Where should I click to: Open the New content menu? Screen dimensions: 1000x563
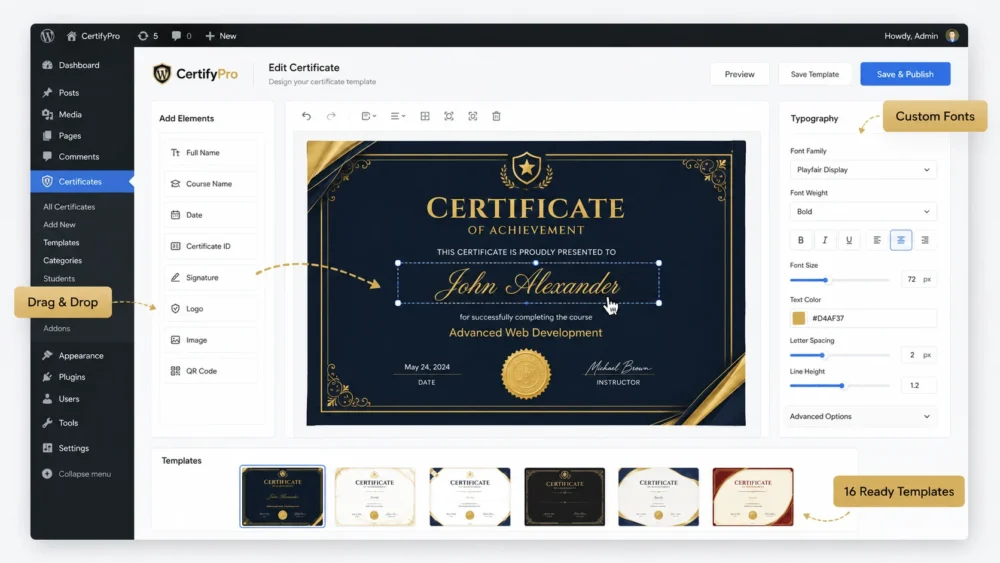tap(221, 36)
